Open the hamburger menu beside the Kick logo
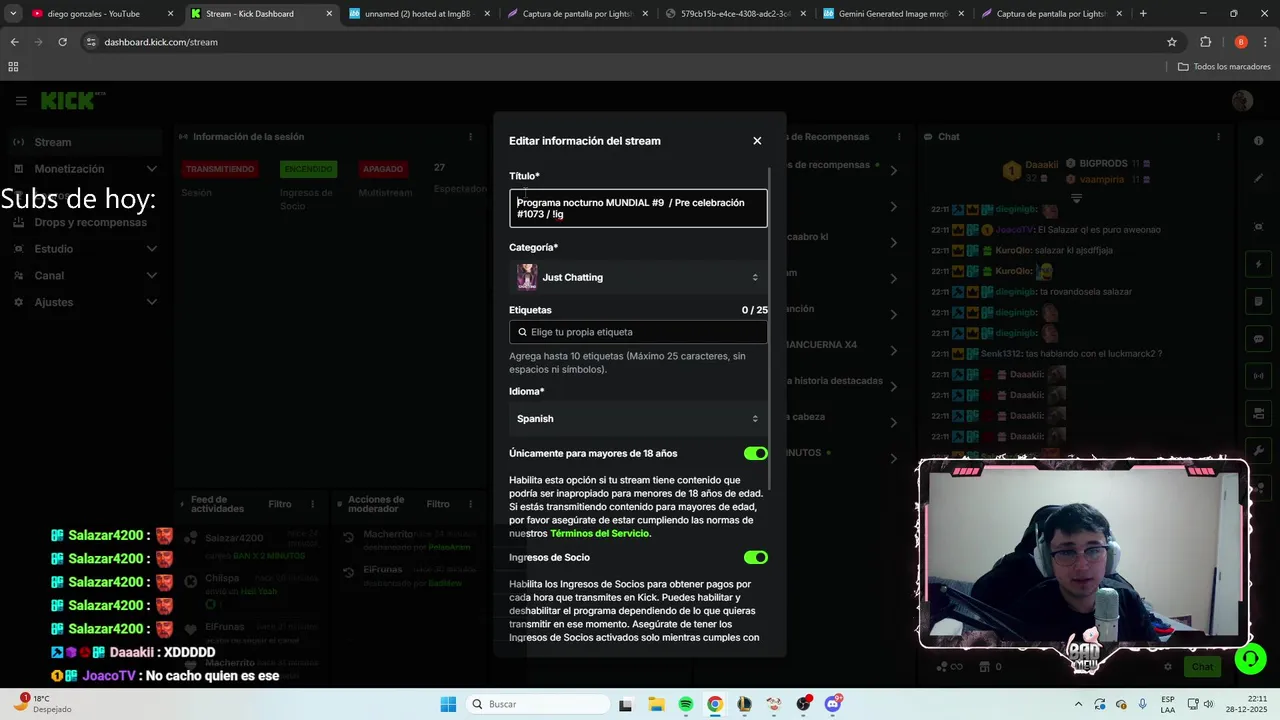This screenshot has width=1280, height=720. [x=21, y=101]
